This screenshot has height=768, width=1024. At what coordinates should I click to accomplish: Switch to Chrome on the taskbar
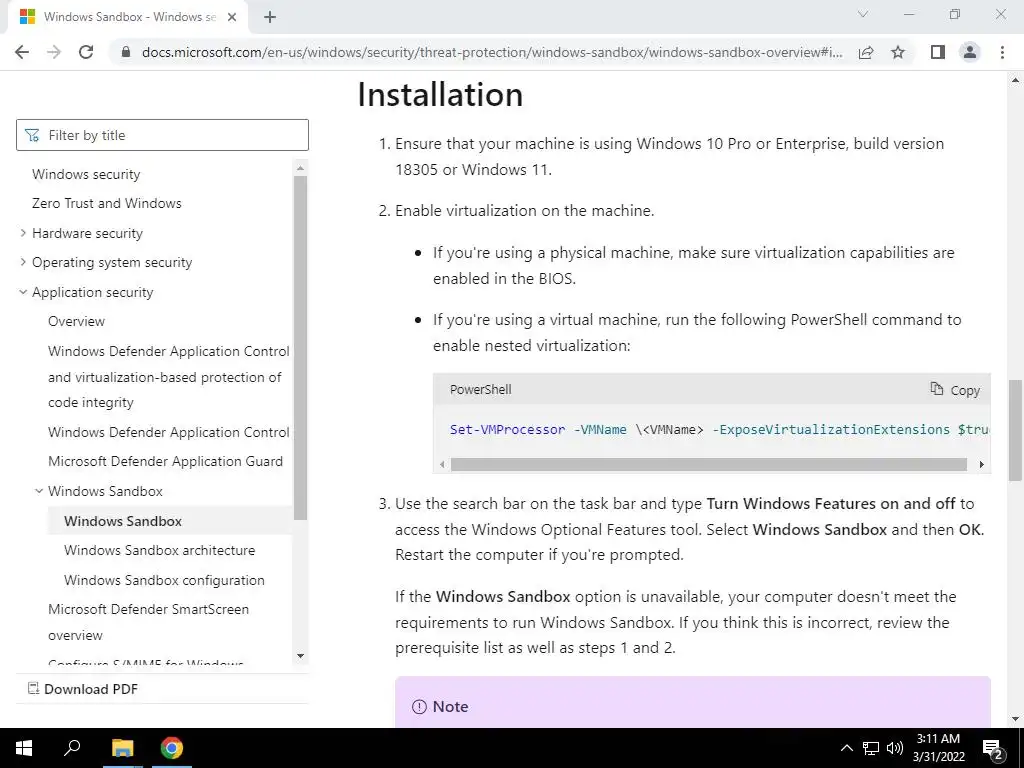point(172,748)
